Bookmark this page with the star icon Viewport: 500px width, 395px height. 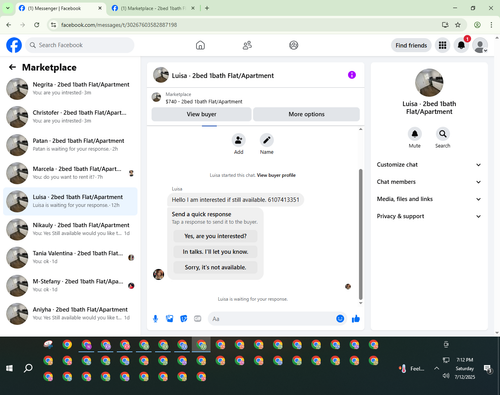(458, 25)
